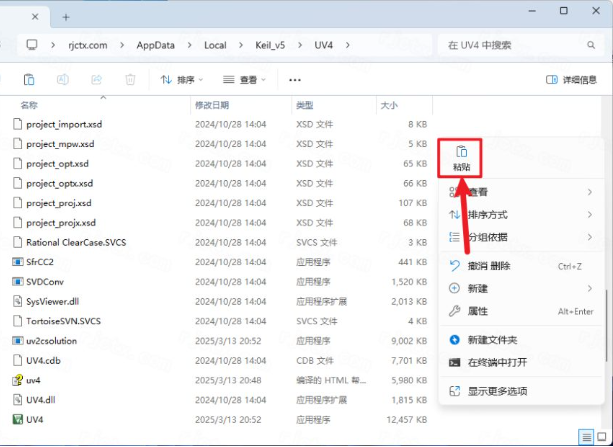613x447 pixels.
Task: Sort by 名称 column header
Action: [x=29, y=105]
